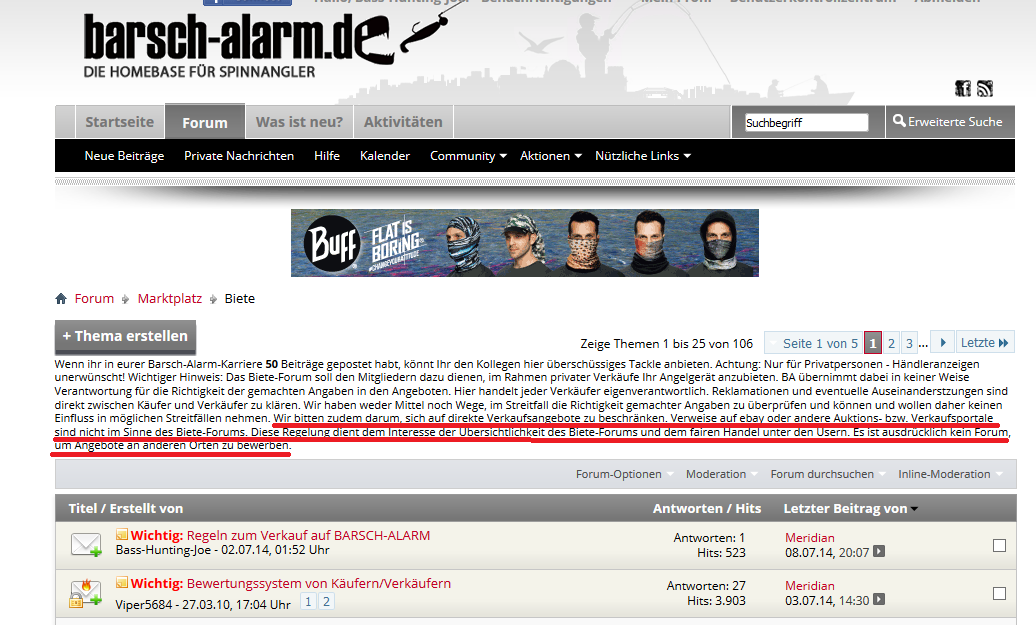Image resolution: width=1036 pixels, height=625 pixels.
Task: Go to next page arrow in pagination
Action: tap(943, 343)
